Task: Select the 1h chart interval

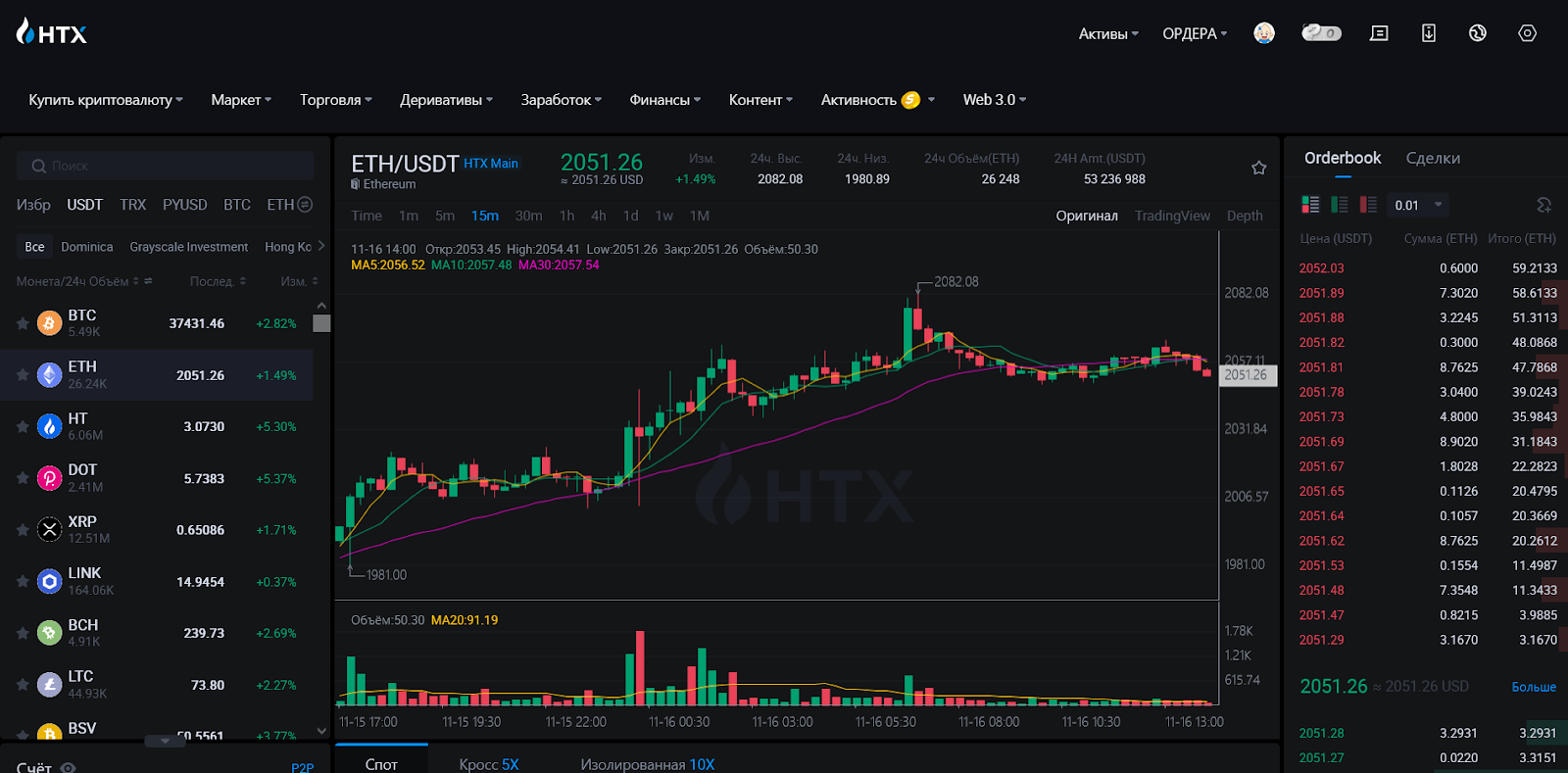Action: 566,216
